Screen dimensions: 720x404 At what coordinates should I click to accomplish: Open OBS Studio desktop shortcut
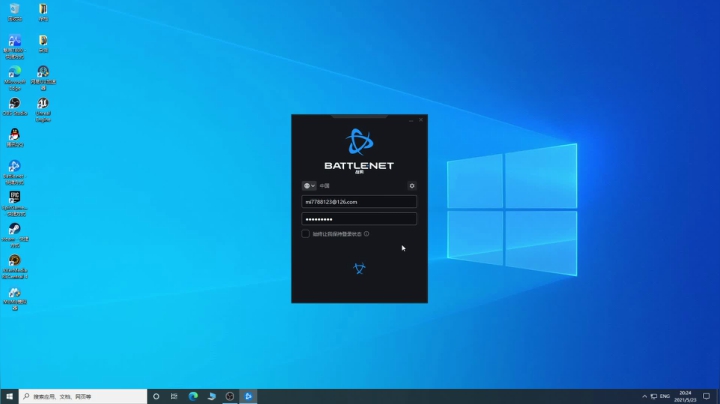tap(15, 107)
